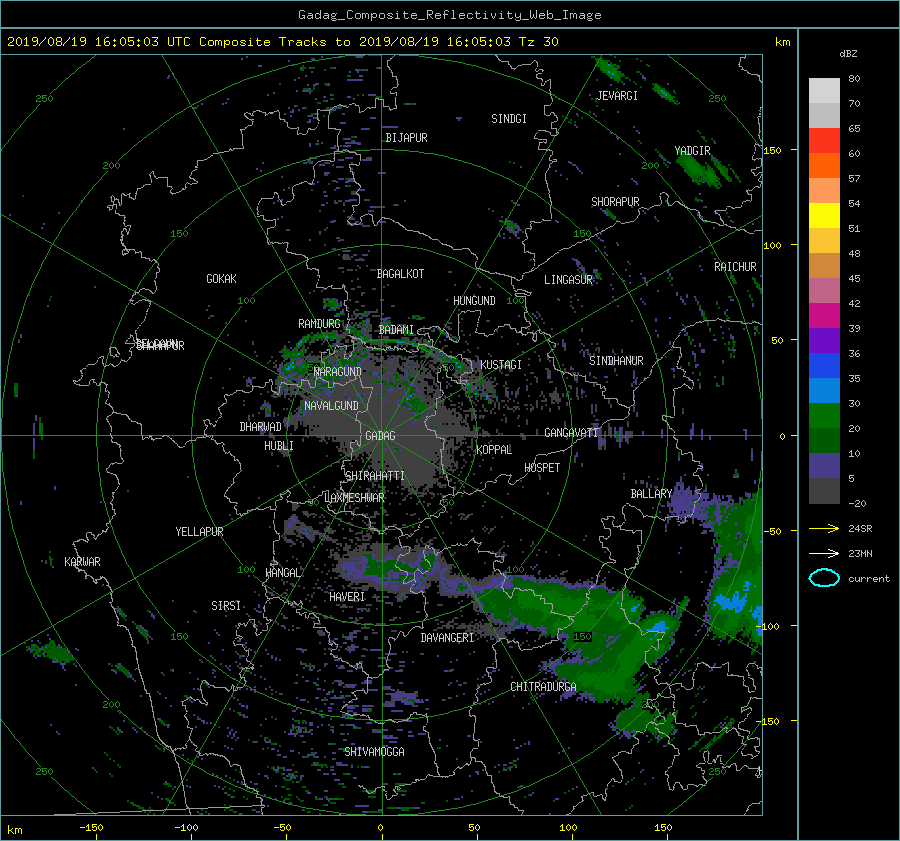The width and height of the screenshot is (900, 841).
Task: Click the Gadag Composite Reflectivity title
Action: pyautogui.click(x=449, y=15)
